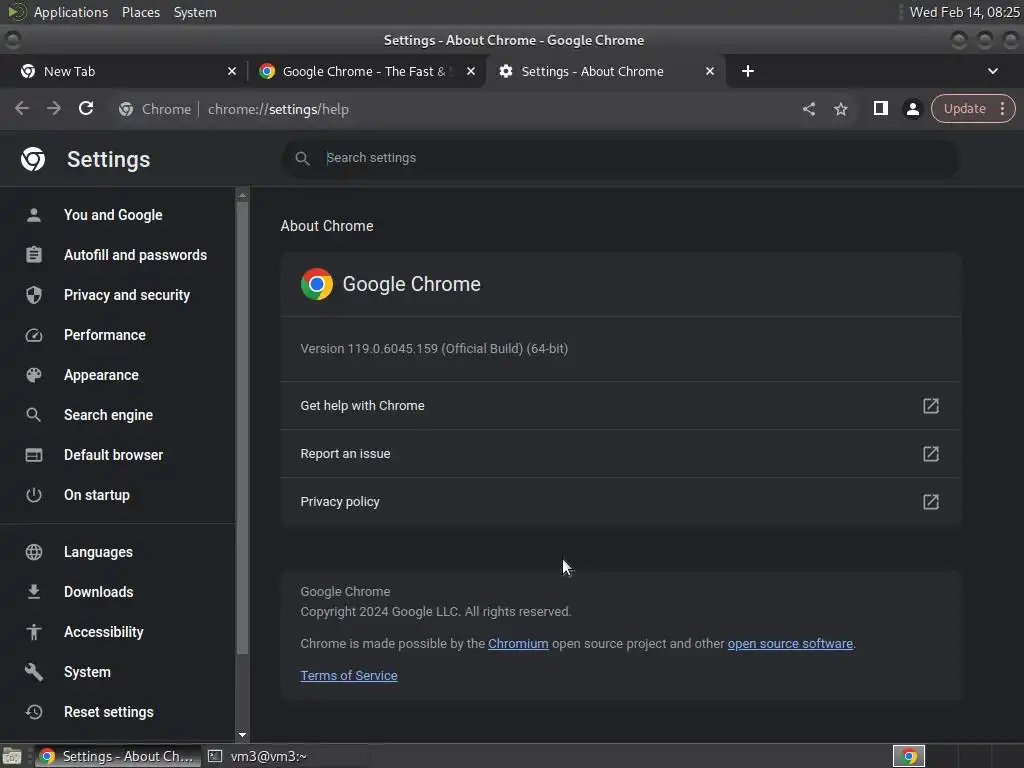
Task: Click the shield icon for Privacy
Action: tap(34, 295)
